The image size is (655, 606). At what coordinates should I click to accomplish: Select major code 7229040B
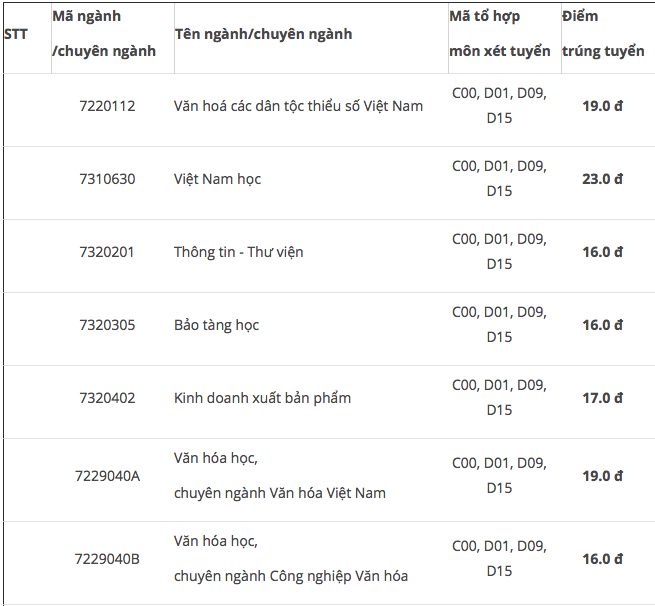tap(107, 559)
